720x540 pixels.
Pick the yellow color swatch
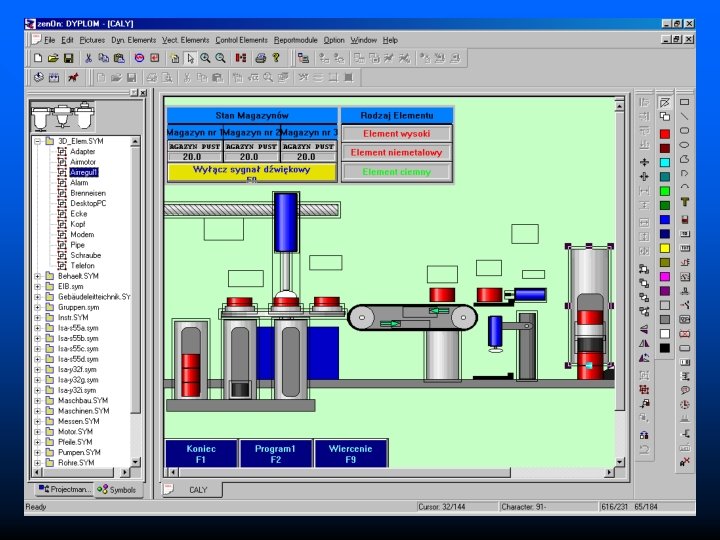click(664, 248)
